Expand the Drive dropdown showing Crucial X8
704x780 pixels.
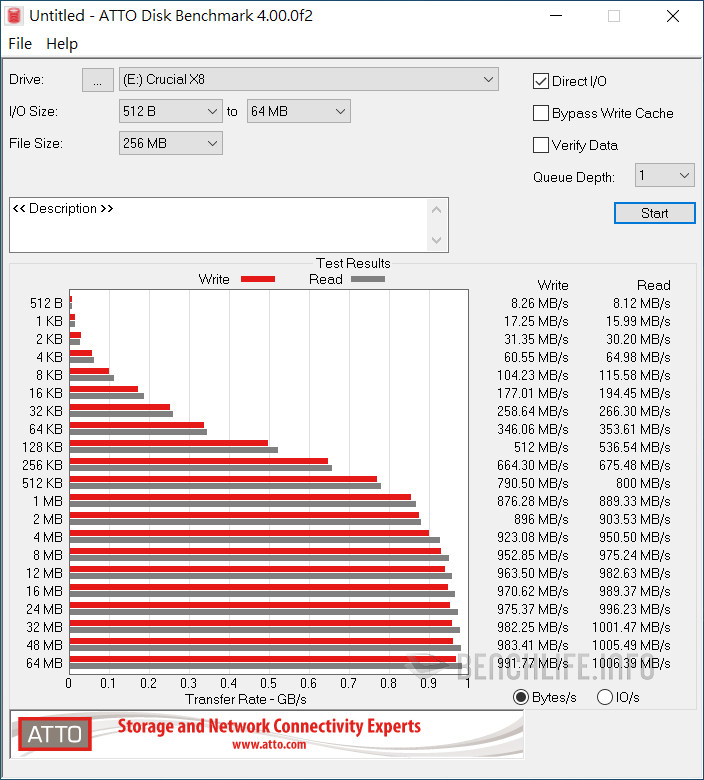(308, 80)
